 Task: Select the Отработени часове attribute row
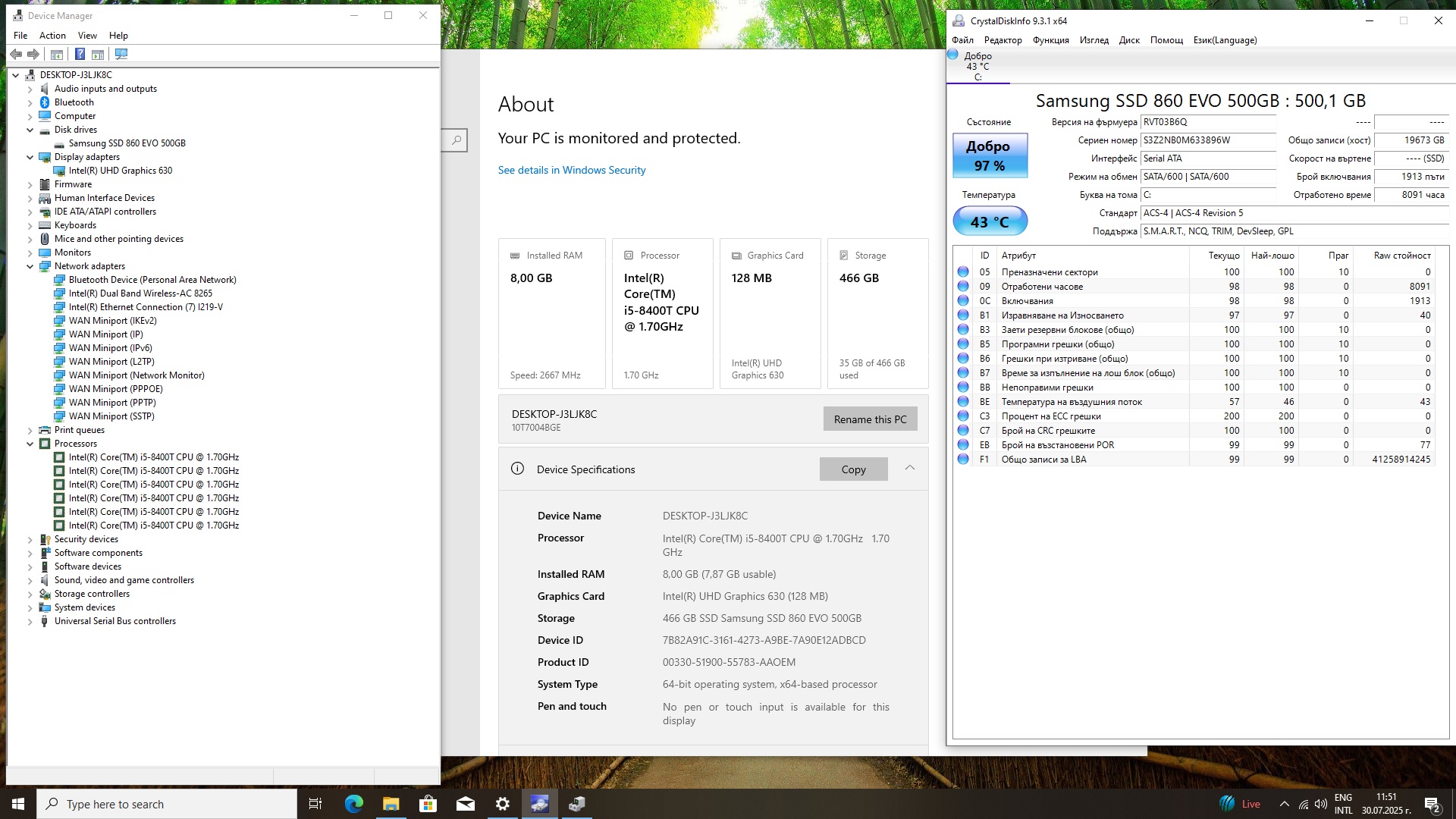pos(1194,287)
